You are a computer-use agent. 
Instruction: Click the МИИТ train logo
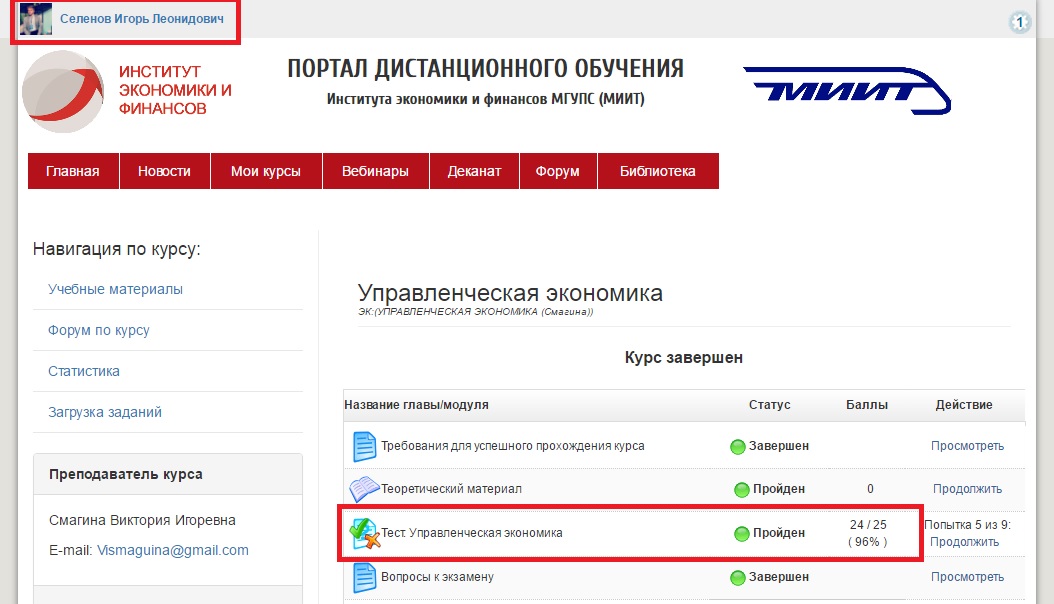846,91
